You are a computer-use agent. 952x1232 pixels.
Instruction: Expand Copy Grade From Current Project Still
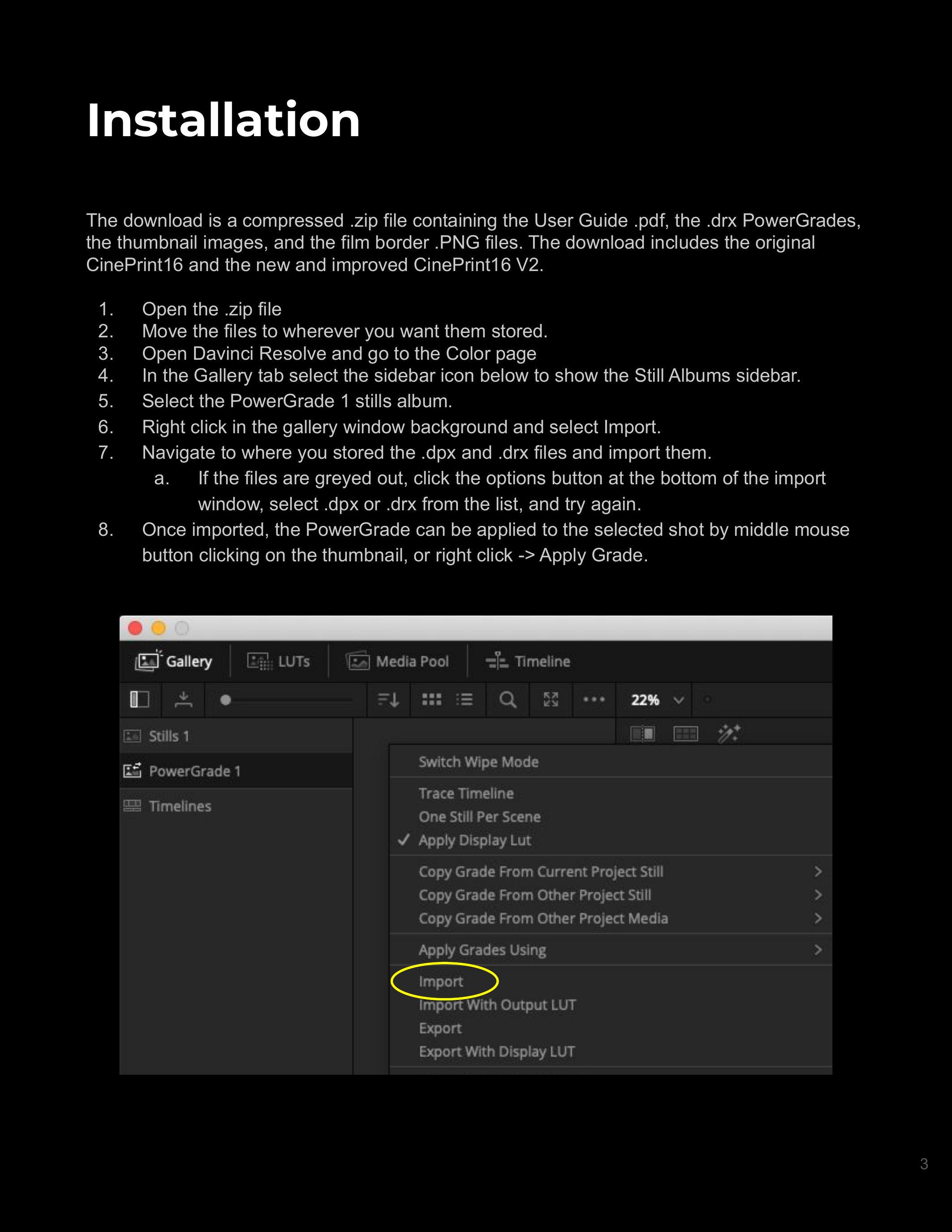point(541,871)
